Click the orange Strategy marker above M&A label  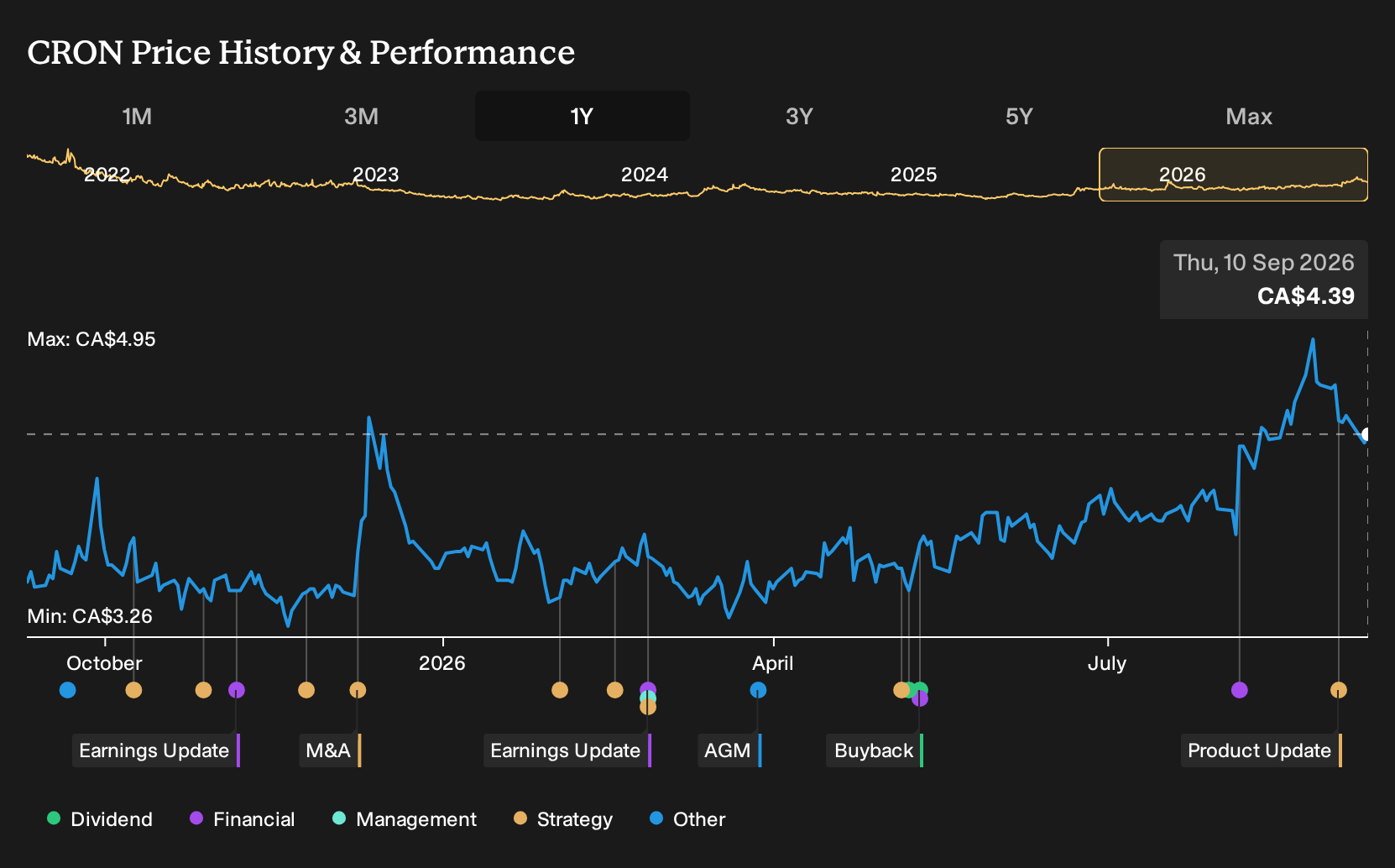coord(358,690)
